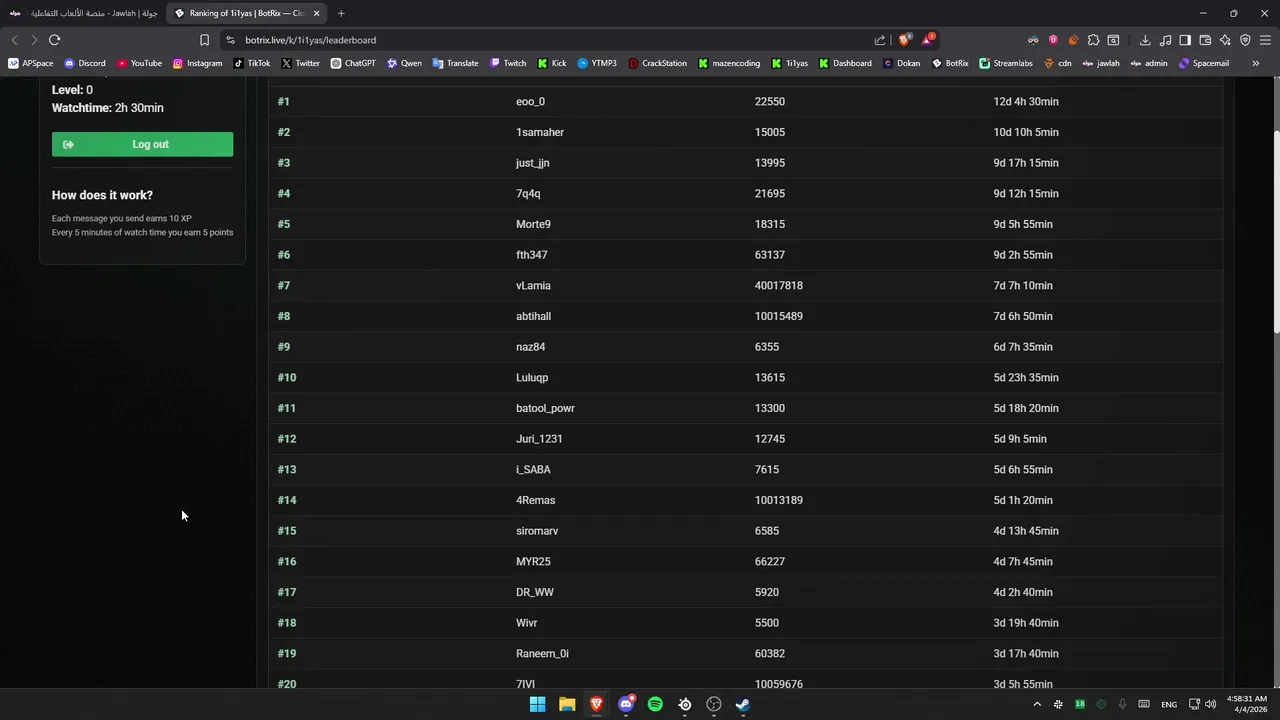Open YouTube bookmark

(x=139, y=63)
